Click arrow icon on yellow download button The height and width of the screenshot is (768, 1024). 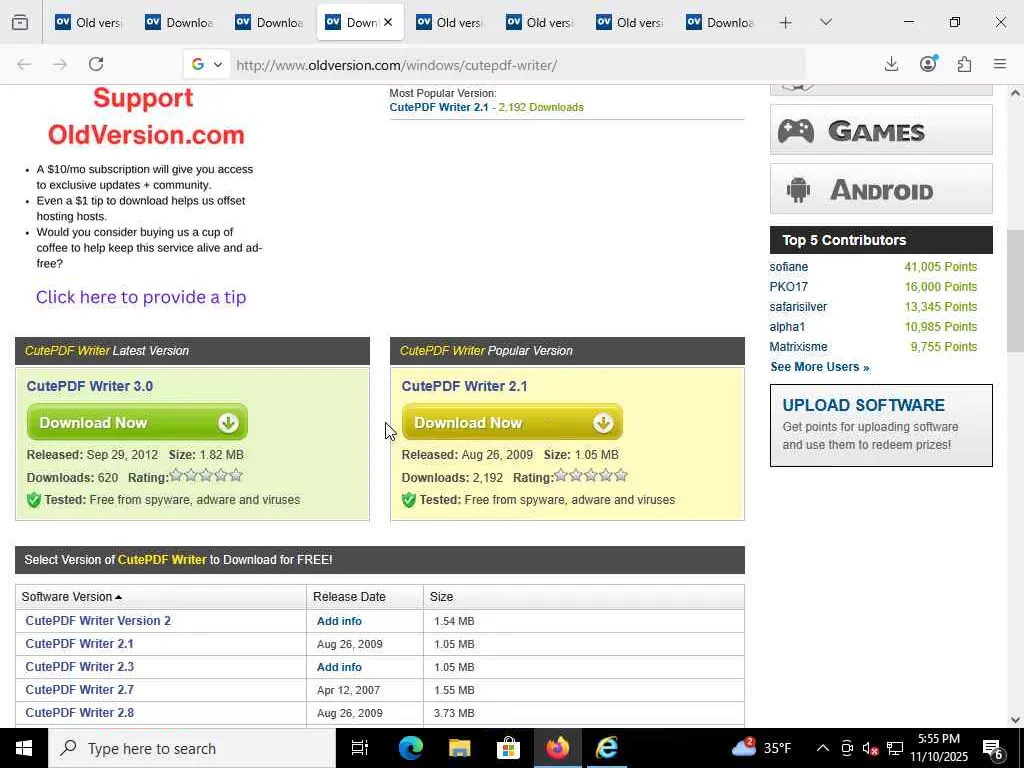pyautogui.click(x=603, y=423)
